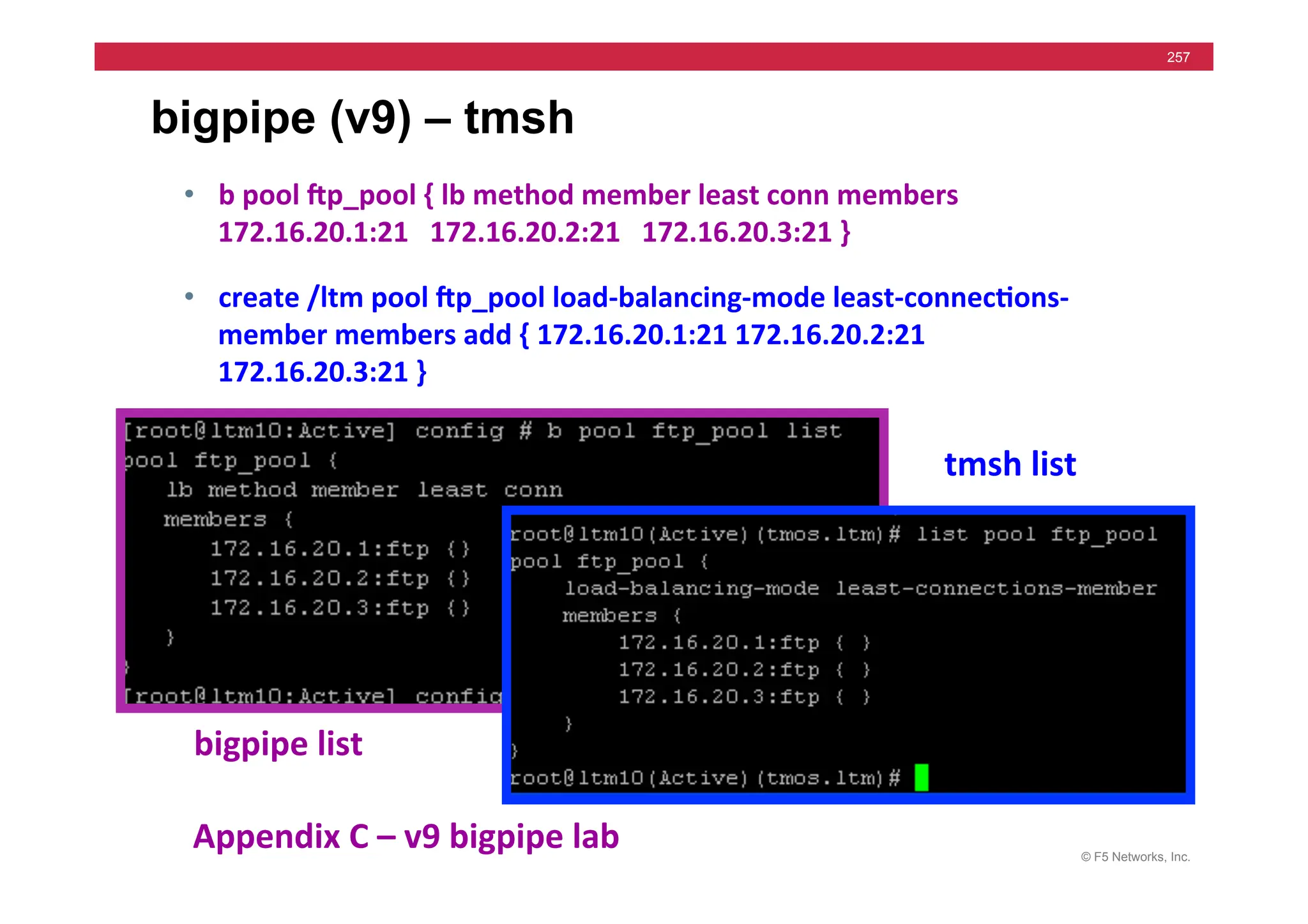Click '172.16.20.1:ftp { }' in the tmsh terminal
1308x924 pixels.
[744, 643]
